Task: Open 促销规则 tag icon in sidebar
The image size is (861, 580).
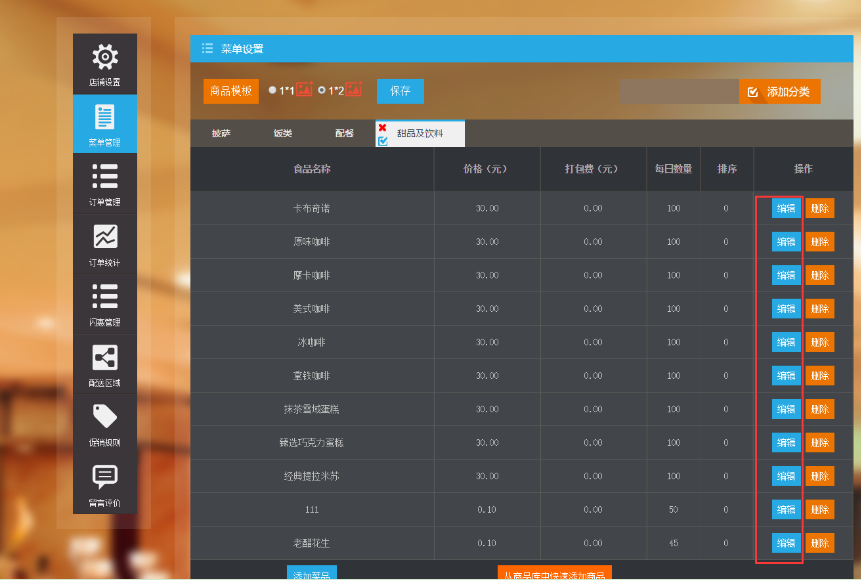Action: tap(105, 418)
